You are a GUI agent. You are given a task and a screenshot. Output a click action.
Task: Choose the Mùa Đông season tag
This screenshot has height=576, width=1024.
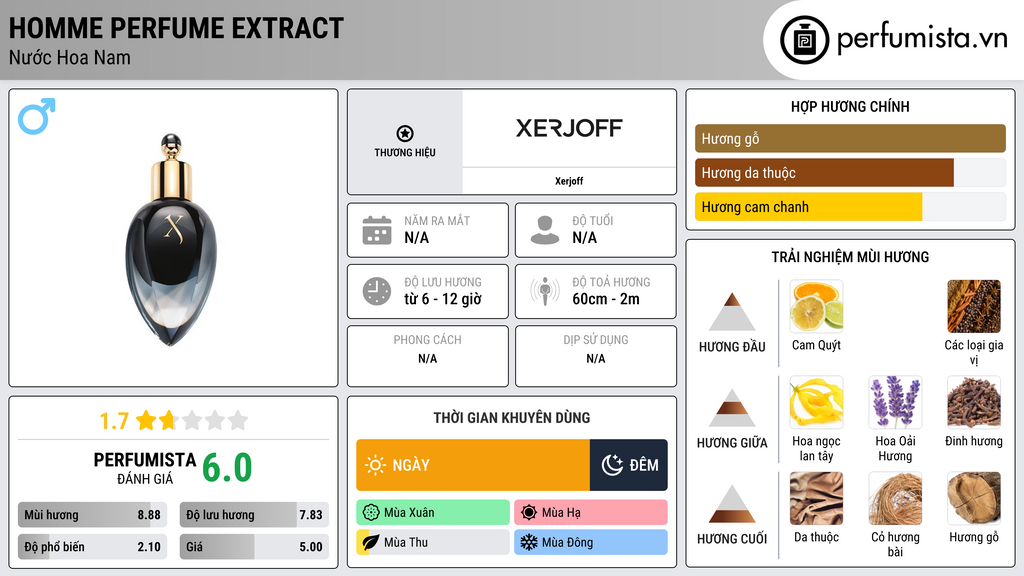click(591, 542)
